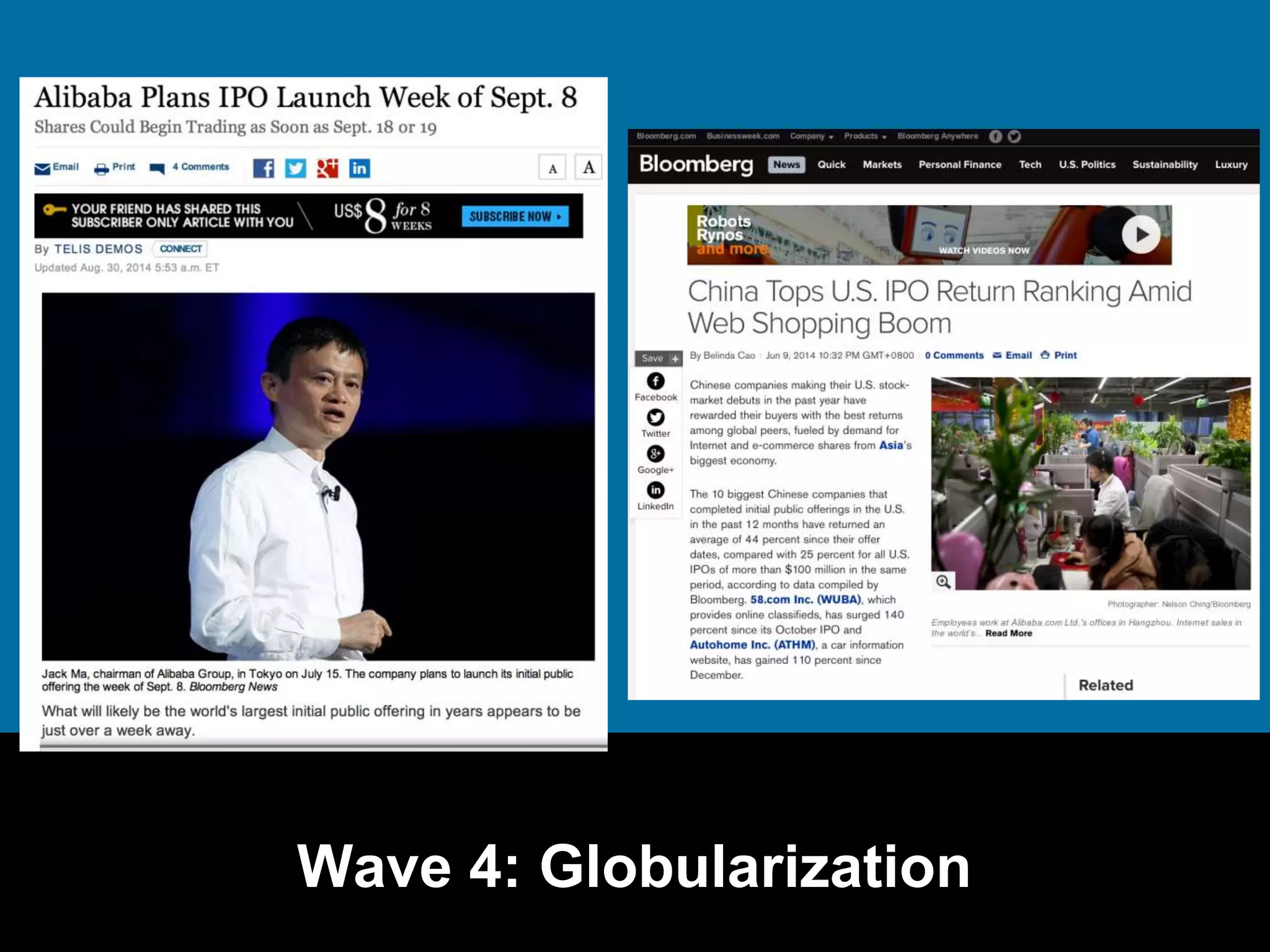Click the China Tops U.S. IPO Return headline
This screenshot has width=1270, height=952.
(x=939, y=307)
